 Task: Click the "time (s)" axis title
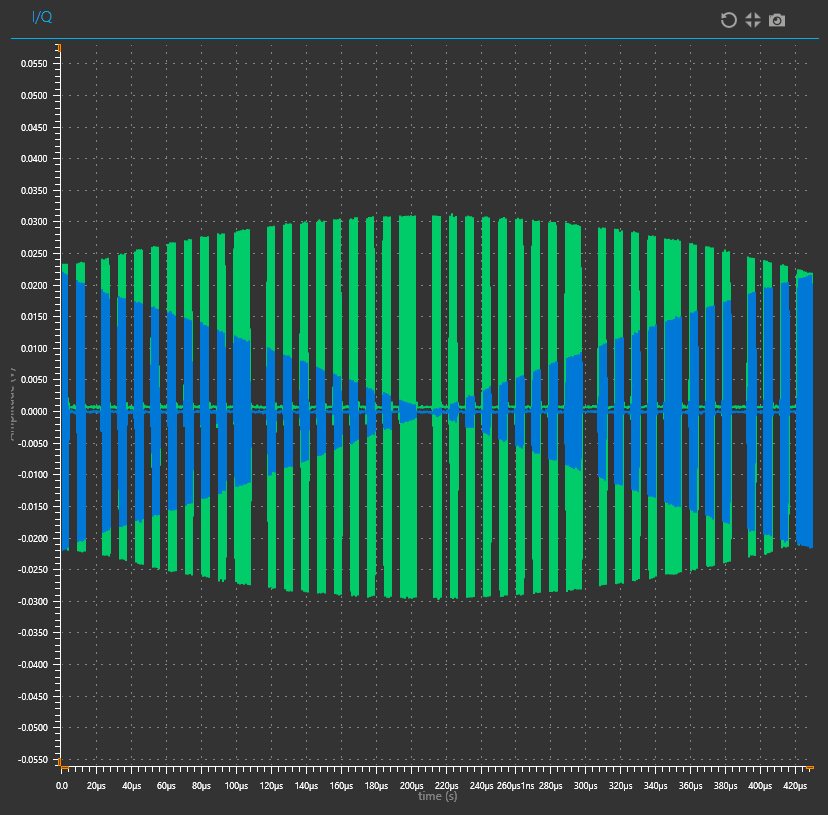pyautogui.click(x=438, y=796)
